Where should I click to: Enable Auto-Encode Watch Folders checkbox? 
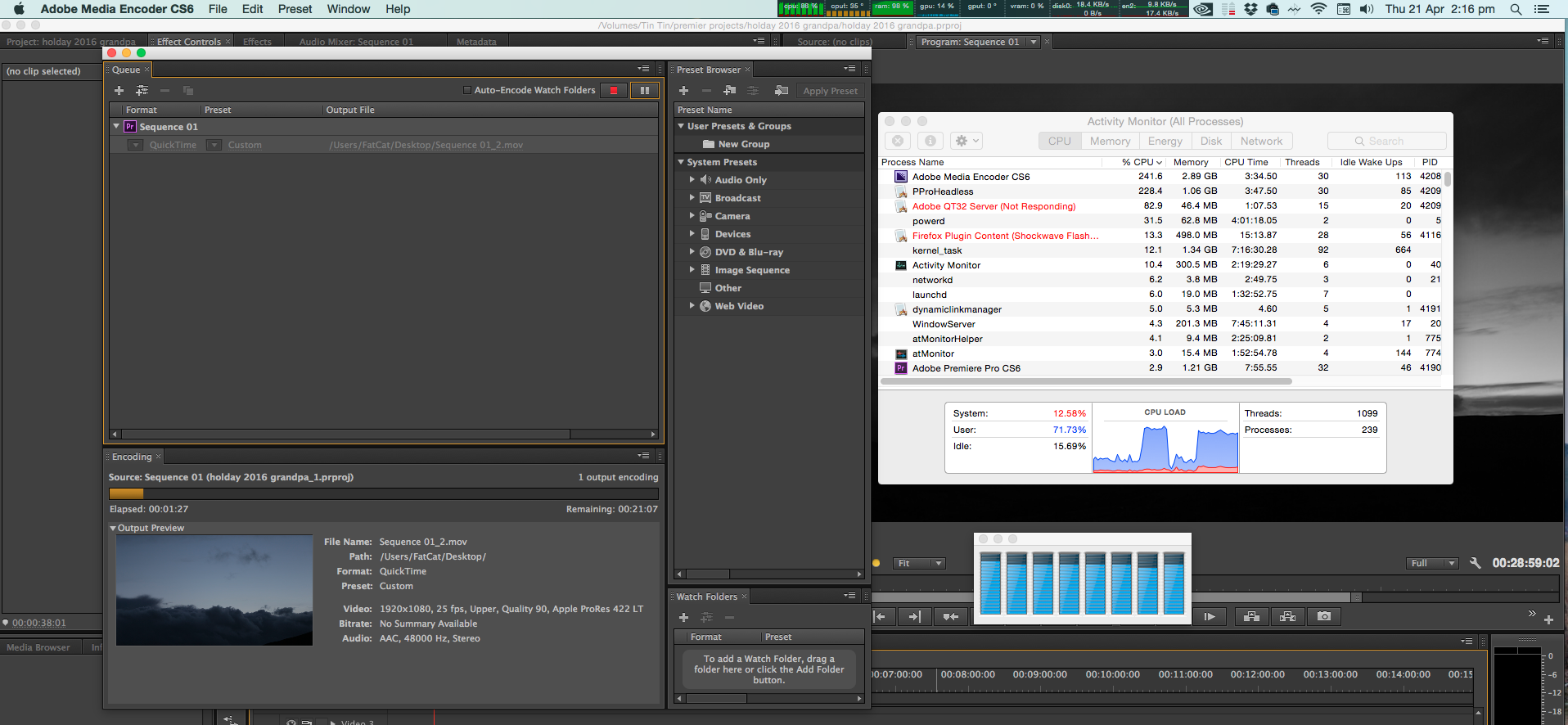pyautogui.click(x=467, y=91)
